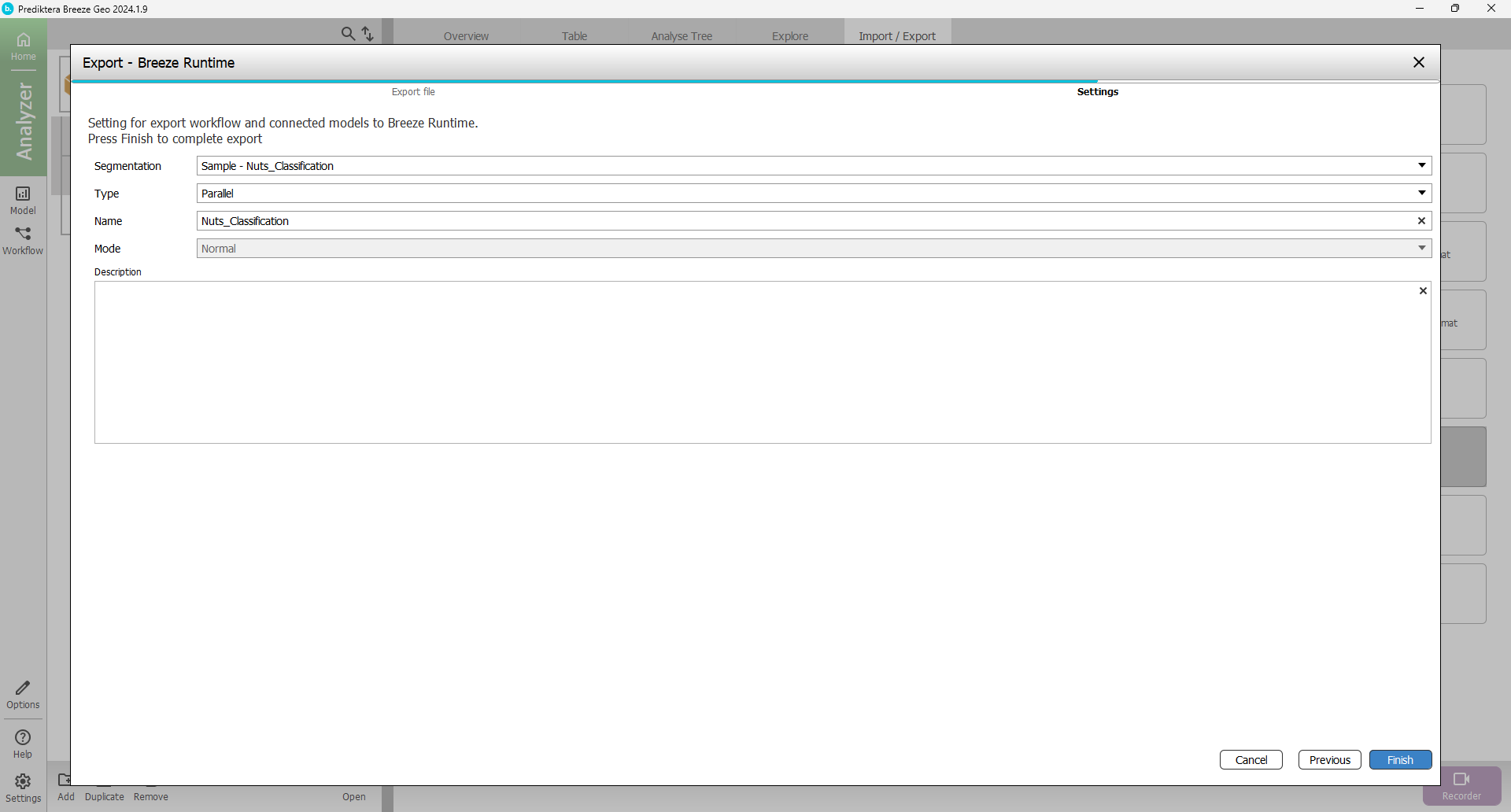Screen dimensions: 1511x812
Task: Expand the Segmentation dropdown
Action: tap(1421, 166)
